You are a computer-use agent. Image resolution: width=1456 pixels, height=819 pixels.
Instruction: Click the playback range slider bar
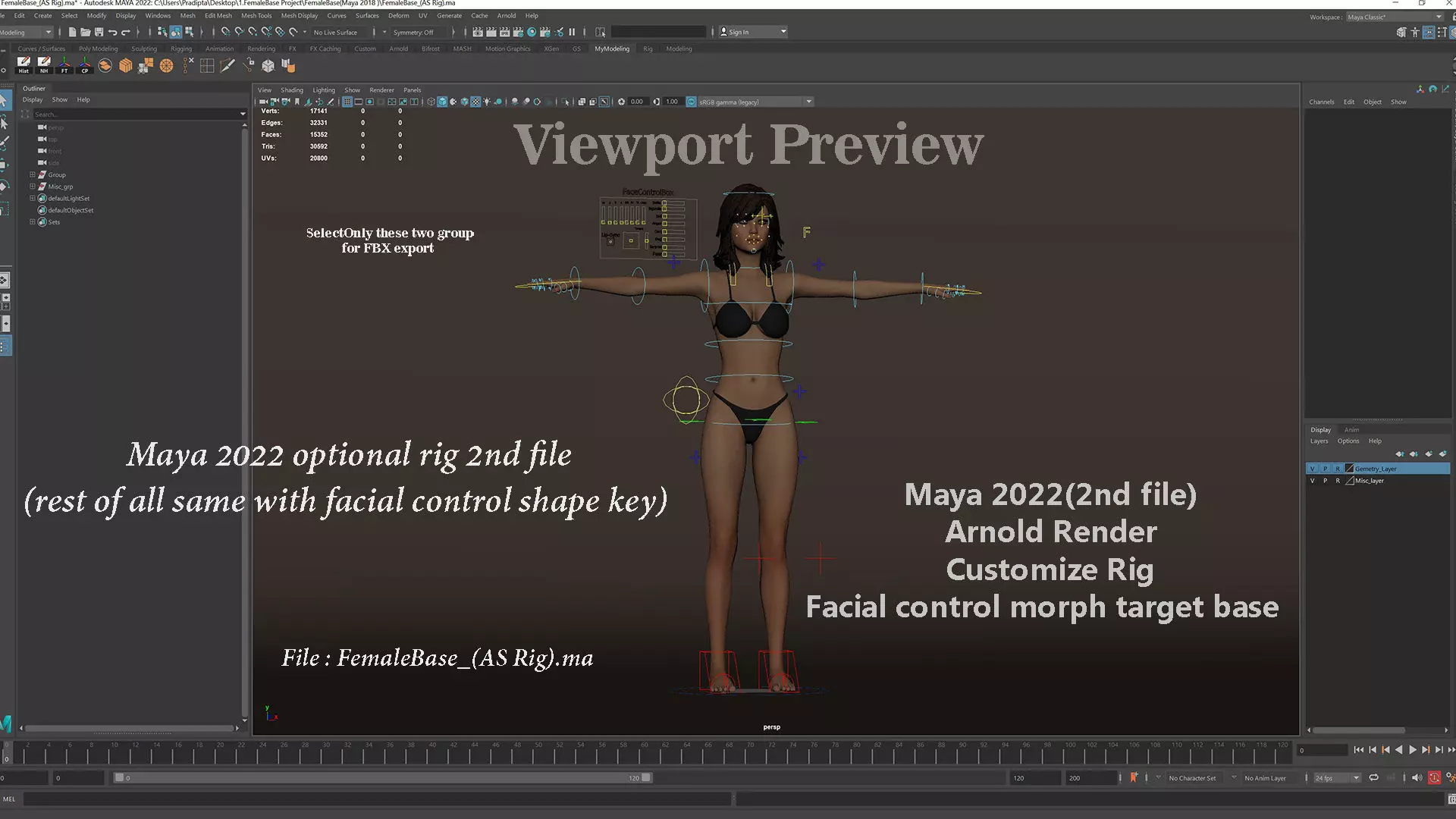382,778
